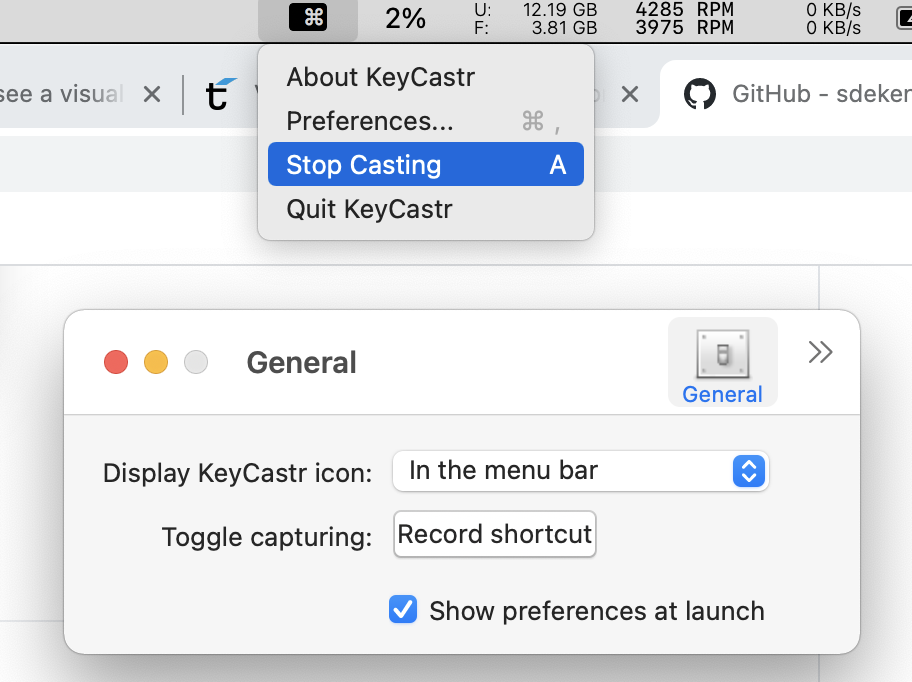Switch to the 'see a visual' browser tab

click(61, 94)
